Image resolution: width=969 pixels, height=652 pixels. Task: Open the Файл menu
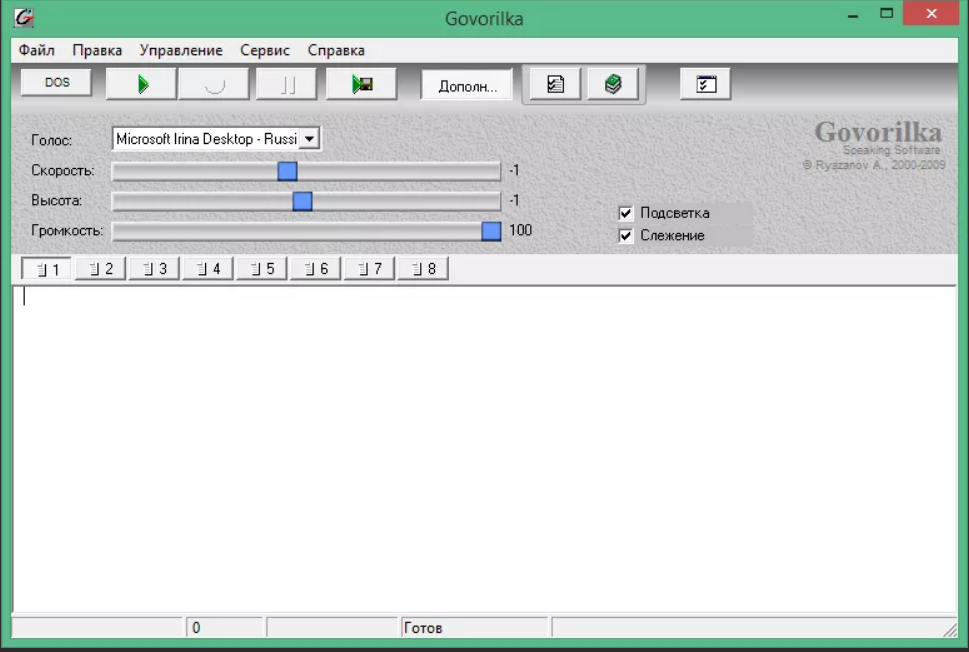point(36,50)
